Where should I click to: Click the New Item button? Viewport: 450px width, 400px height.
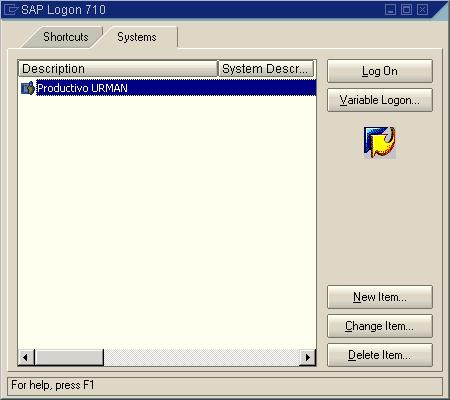point(380,297)
